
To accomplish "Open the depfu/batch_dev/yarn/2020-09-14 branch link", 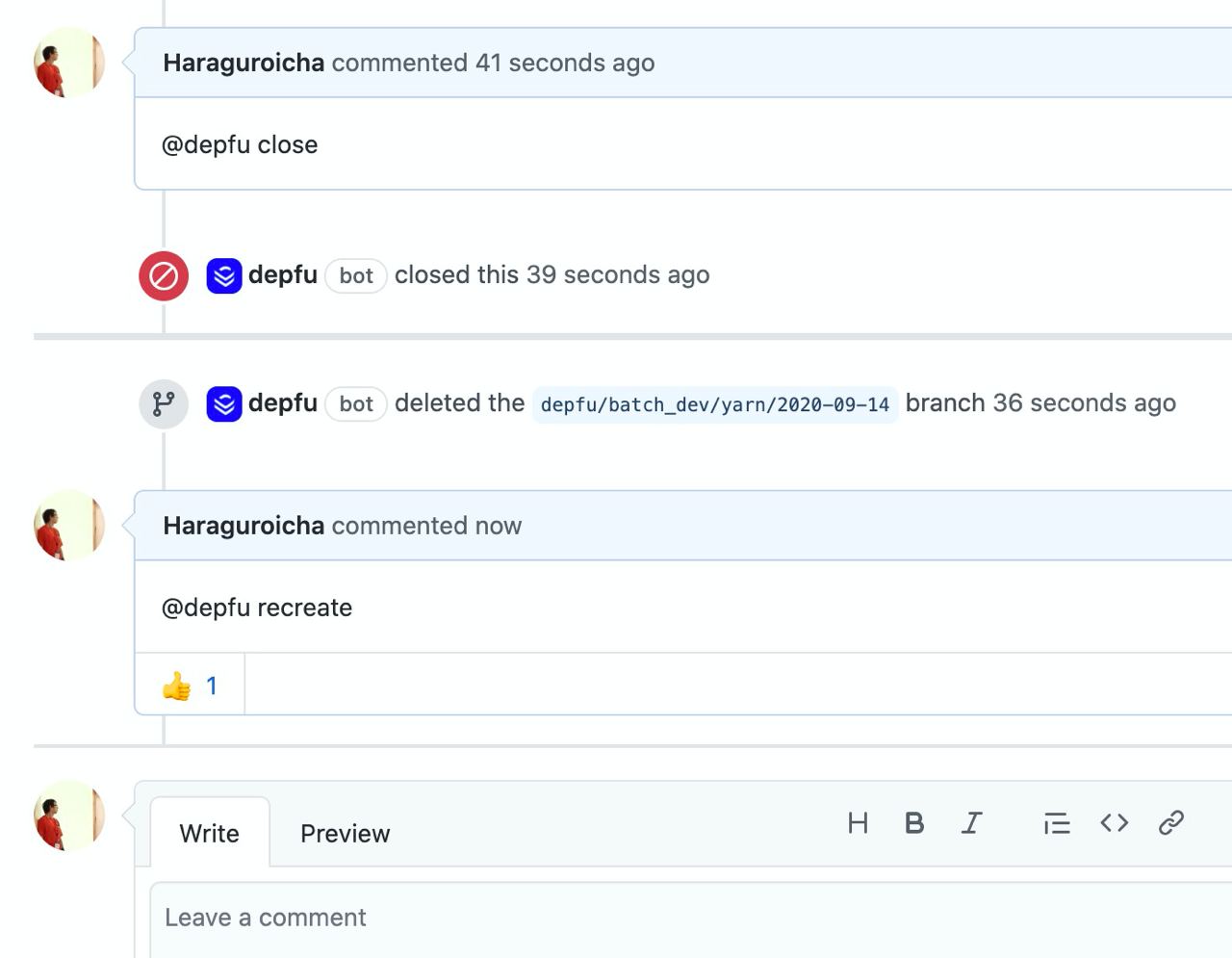I will pos(715,404).
